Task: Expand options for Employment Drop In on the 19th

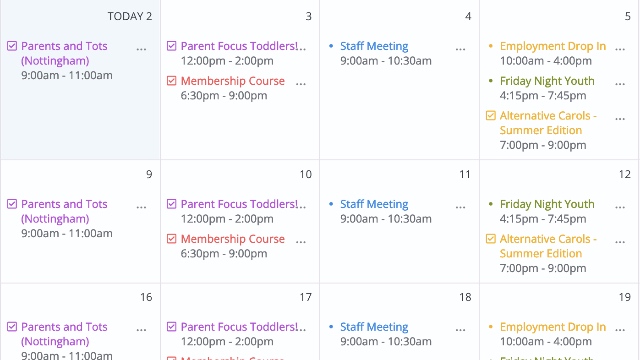Action: [620, 330]
